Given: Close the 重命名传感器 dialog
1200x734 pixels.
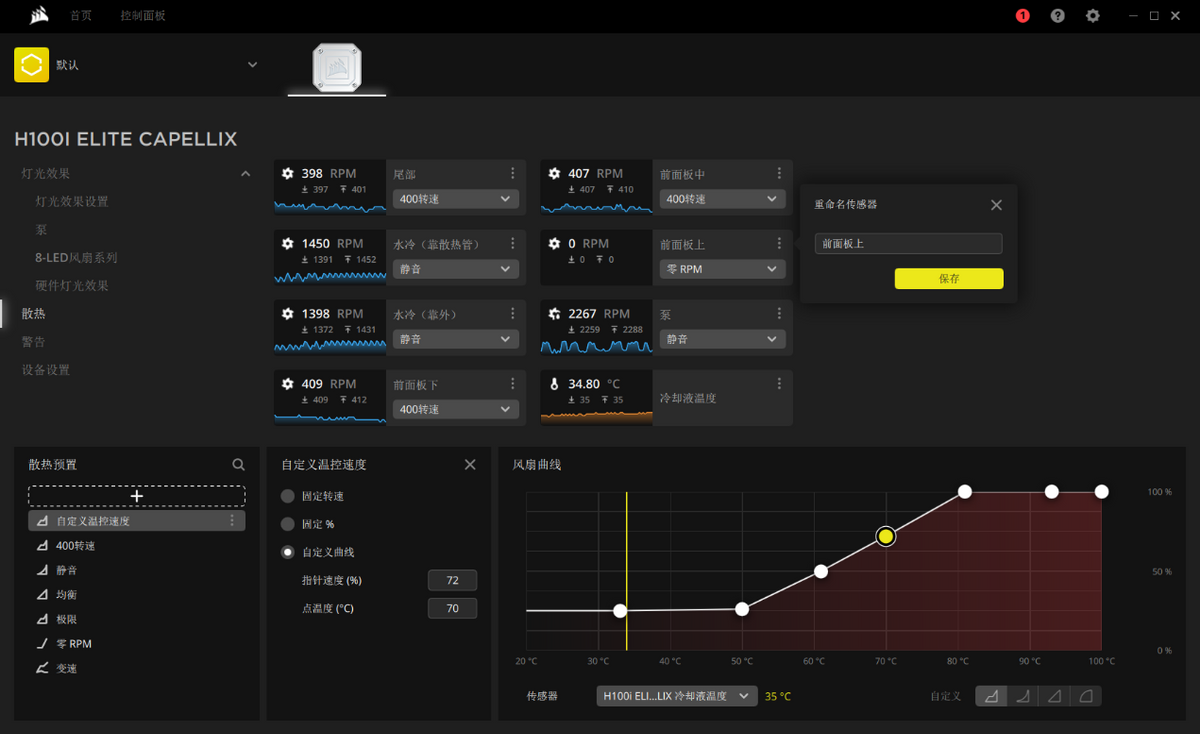Looking at the screenshot, I should pyautogui.click(x=996, y=205).
